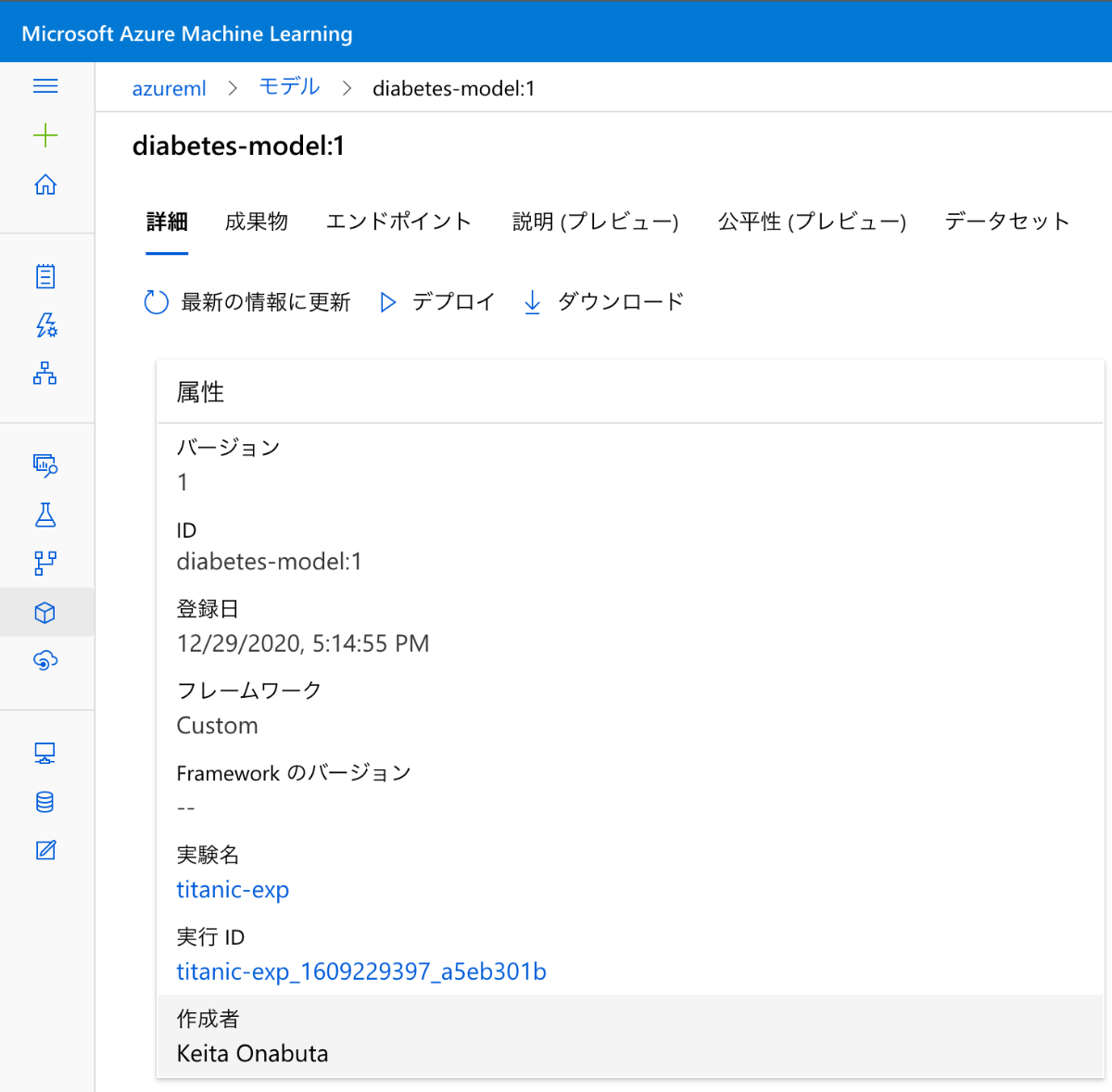The height and width of the screenshot is (1092, 1112).
Task: Open the Datastores cylinder icon
Action: tap(45, 802)
